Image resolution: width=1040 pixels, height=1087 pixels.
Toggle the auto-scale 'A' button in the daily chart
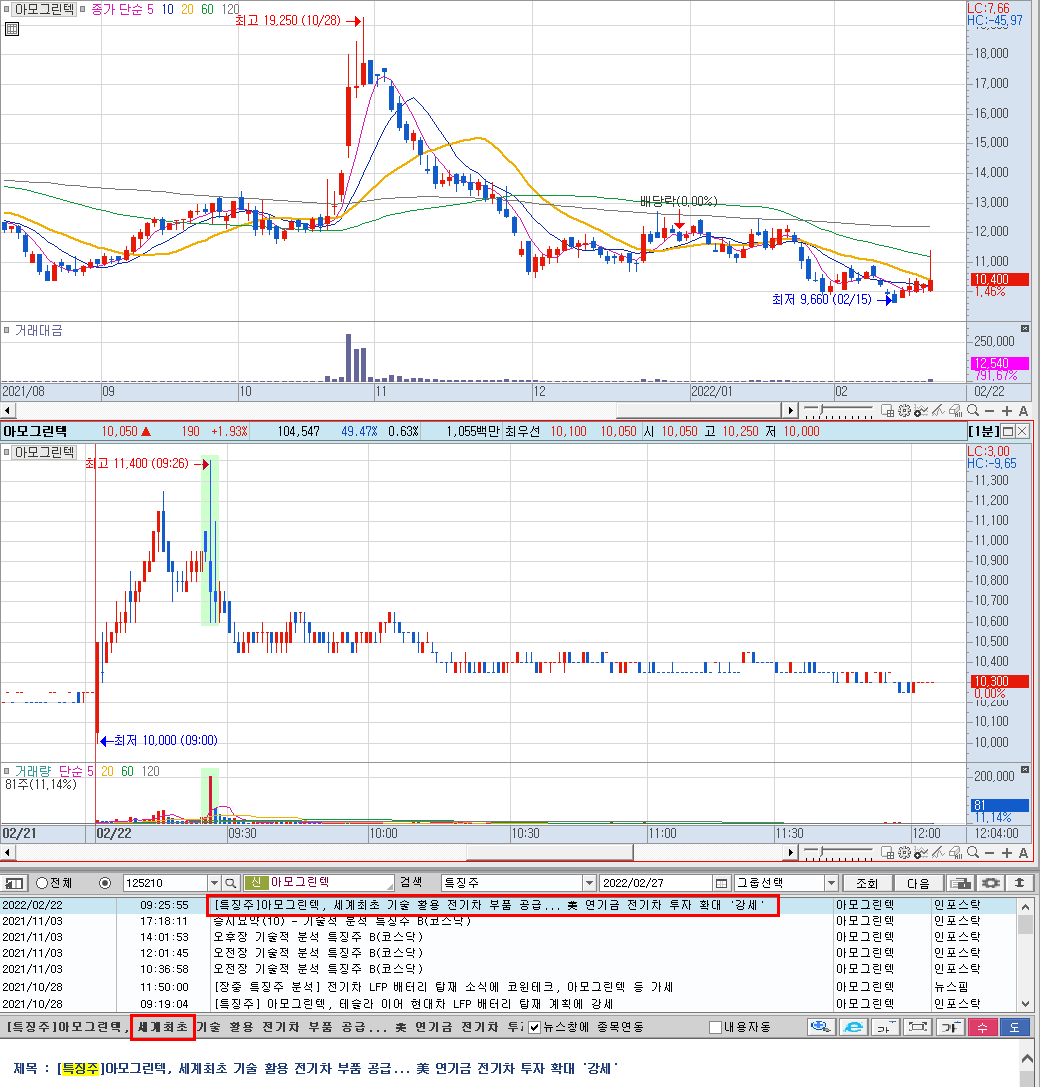tap(1023, 411)
